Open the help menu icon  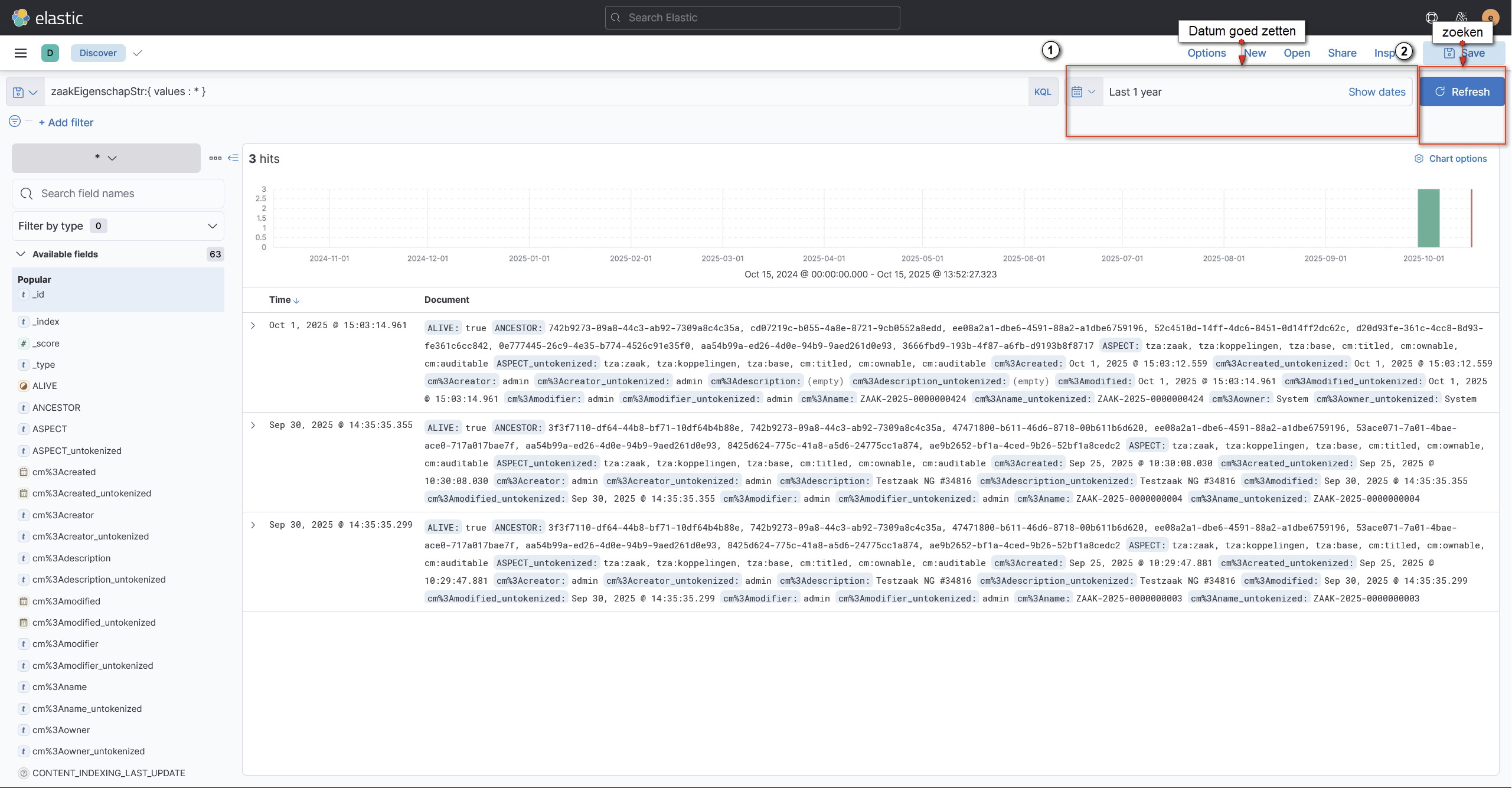coord(1432,18)
